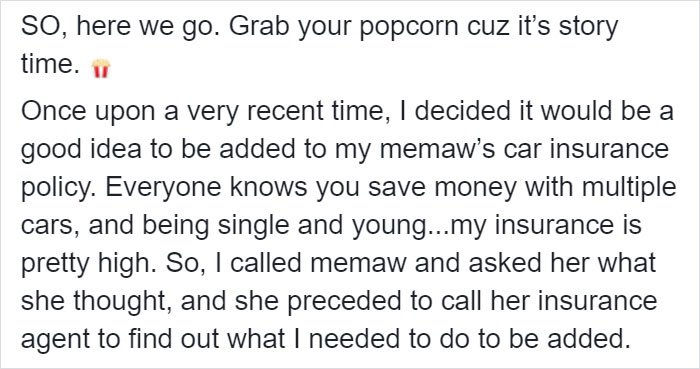This screenshot has width=700, height=369.
Task: Click the word "Everyone"
Action: point(163,189)
